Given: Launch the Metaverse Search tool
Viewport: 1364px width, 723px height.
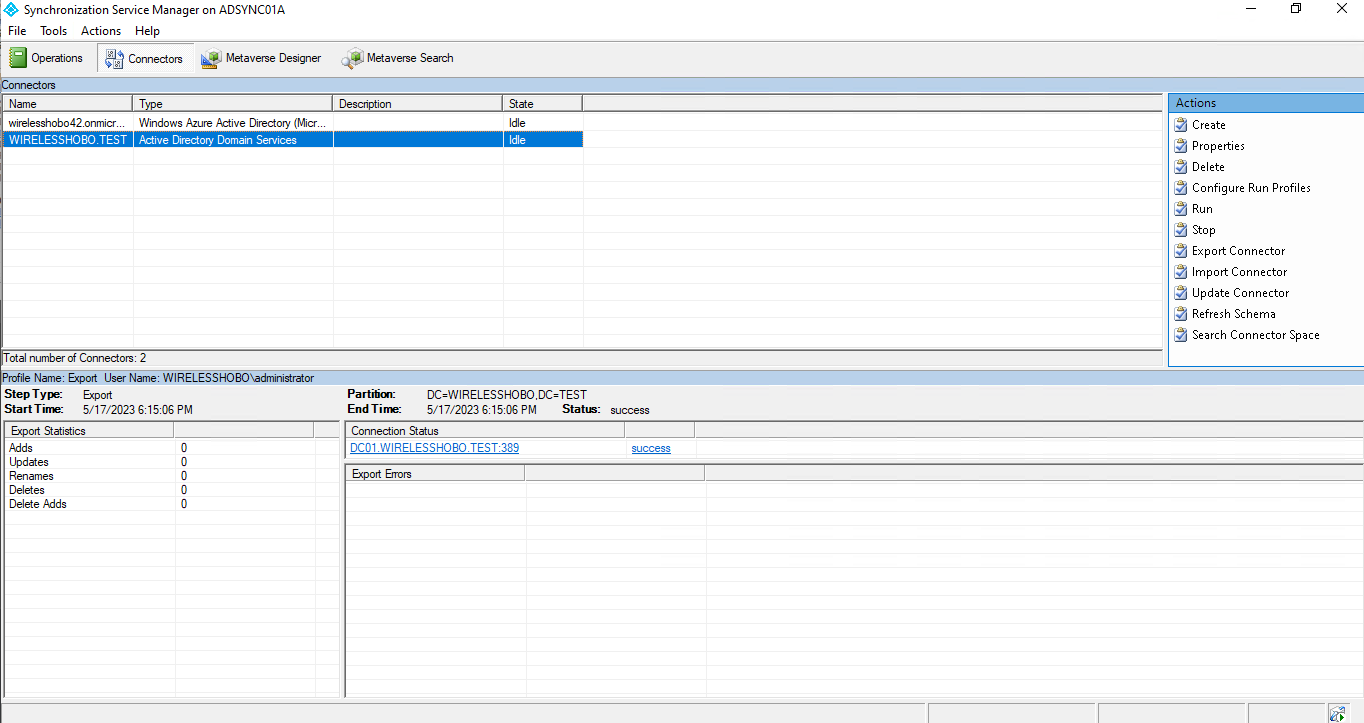Looking at the screenshot, I should click(x=398, y=58).
